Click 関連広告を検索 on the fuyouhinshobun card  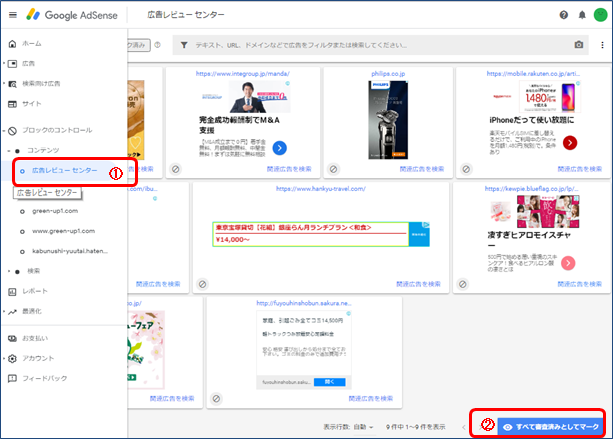371,398
